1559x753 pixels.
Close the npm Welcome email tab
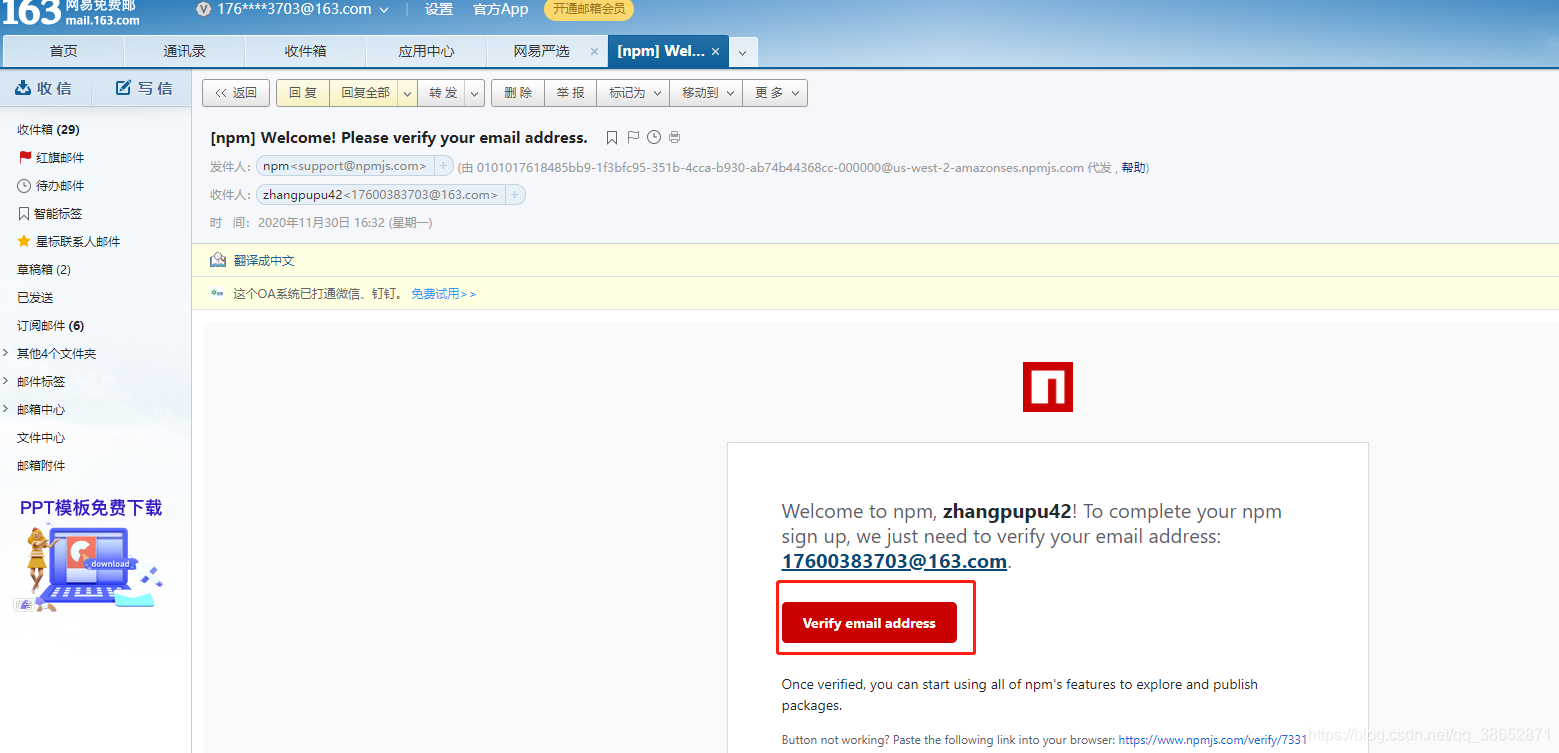pos(715,51)
